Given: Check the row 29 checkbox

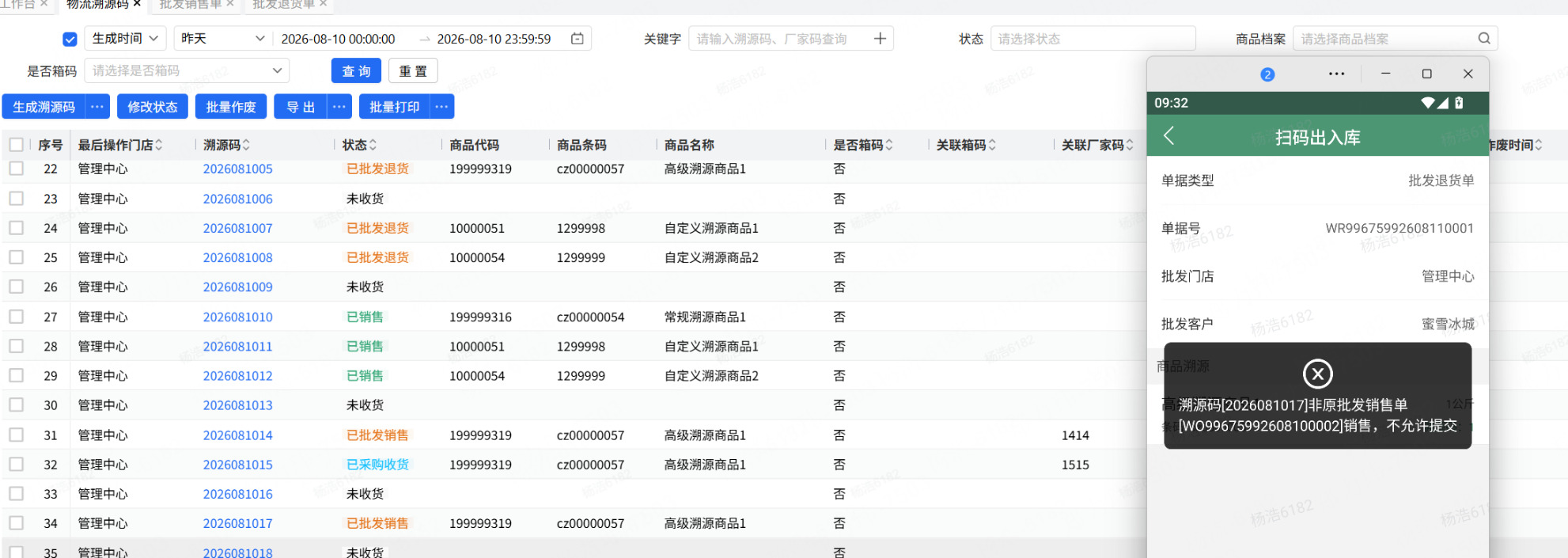Looking at the screenshot, I should point(17,375).
